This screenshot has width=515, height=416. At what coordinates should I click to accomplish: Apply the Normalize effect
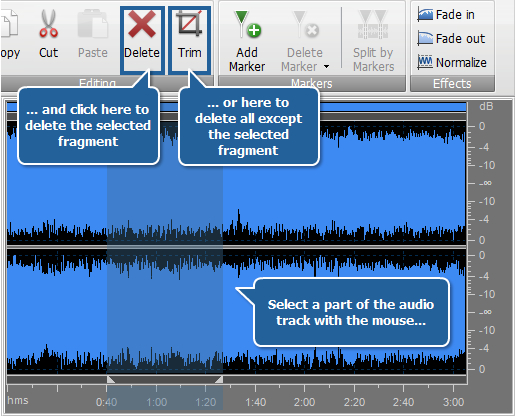pos(452,62)
